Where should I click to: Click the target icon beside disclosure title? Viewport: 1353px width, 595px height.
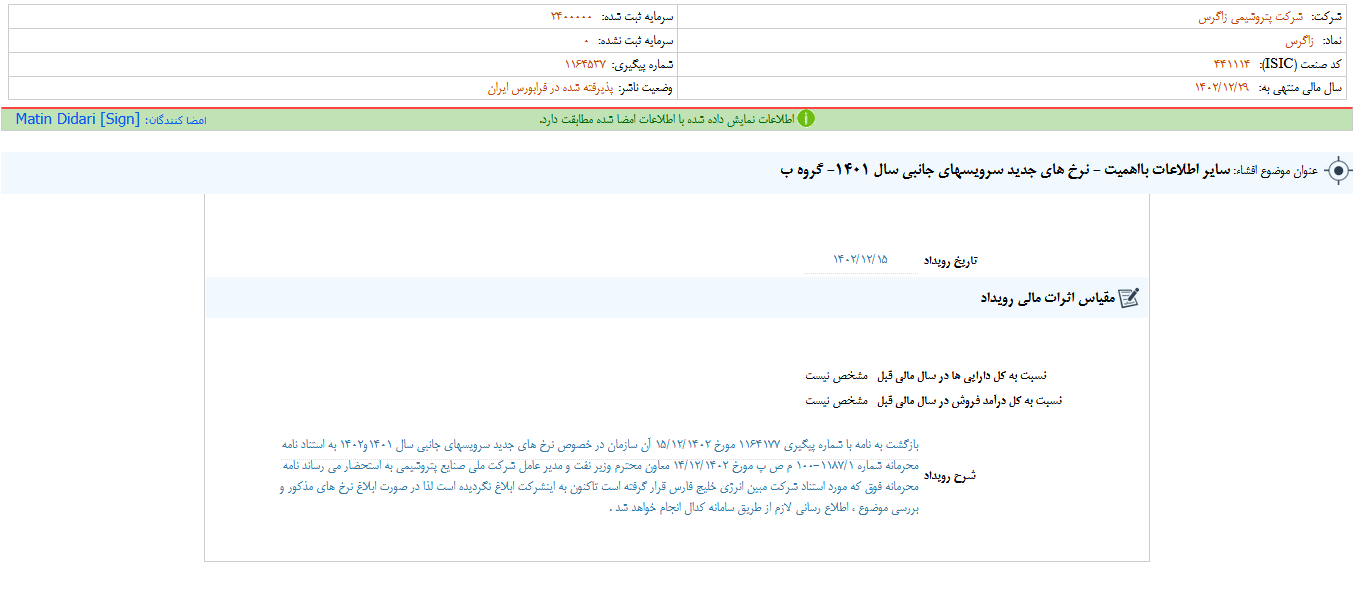(1337, 171)
